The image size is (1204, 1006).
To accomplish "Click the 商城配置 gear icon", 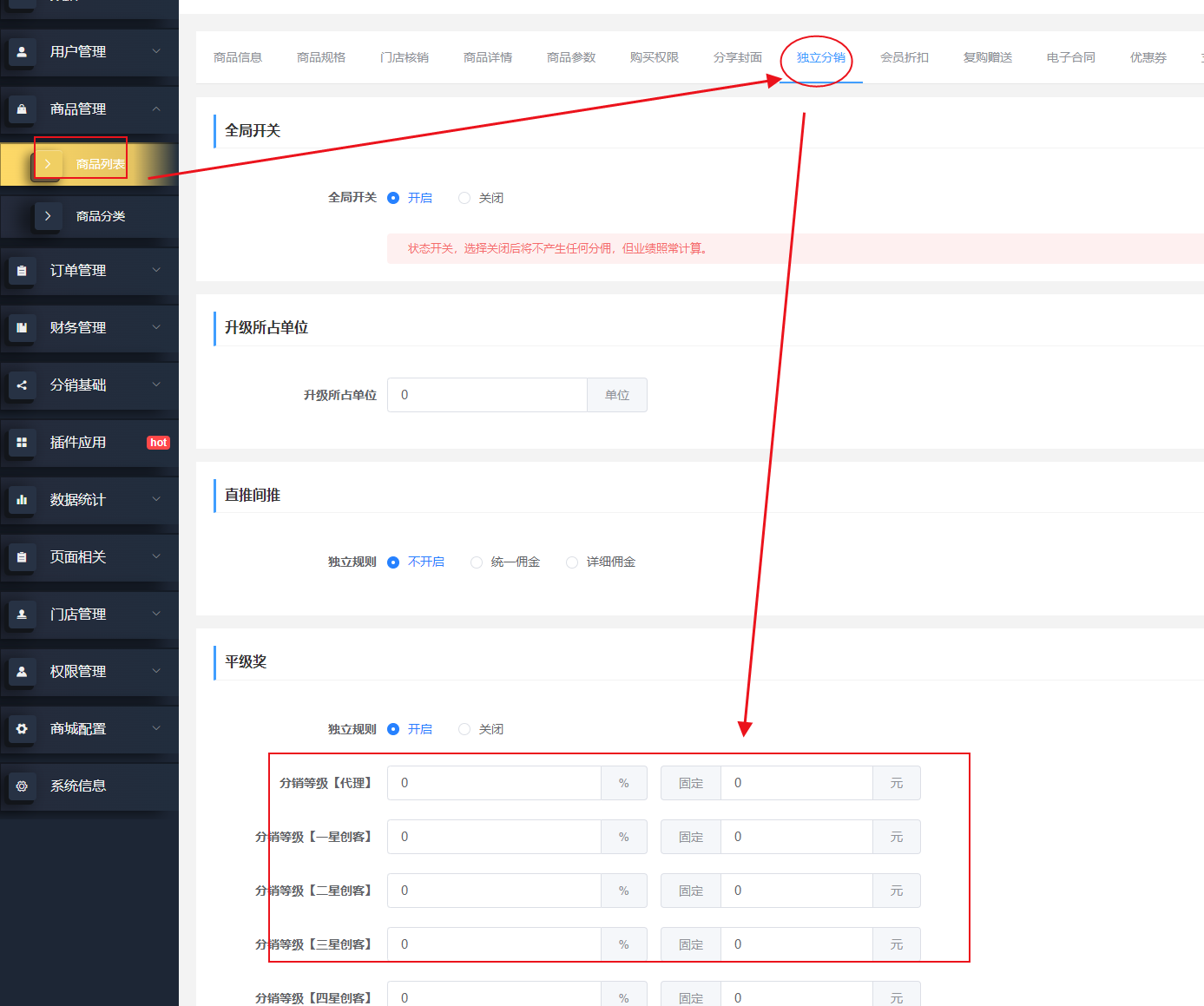I will [x=22, y=729].
